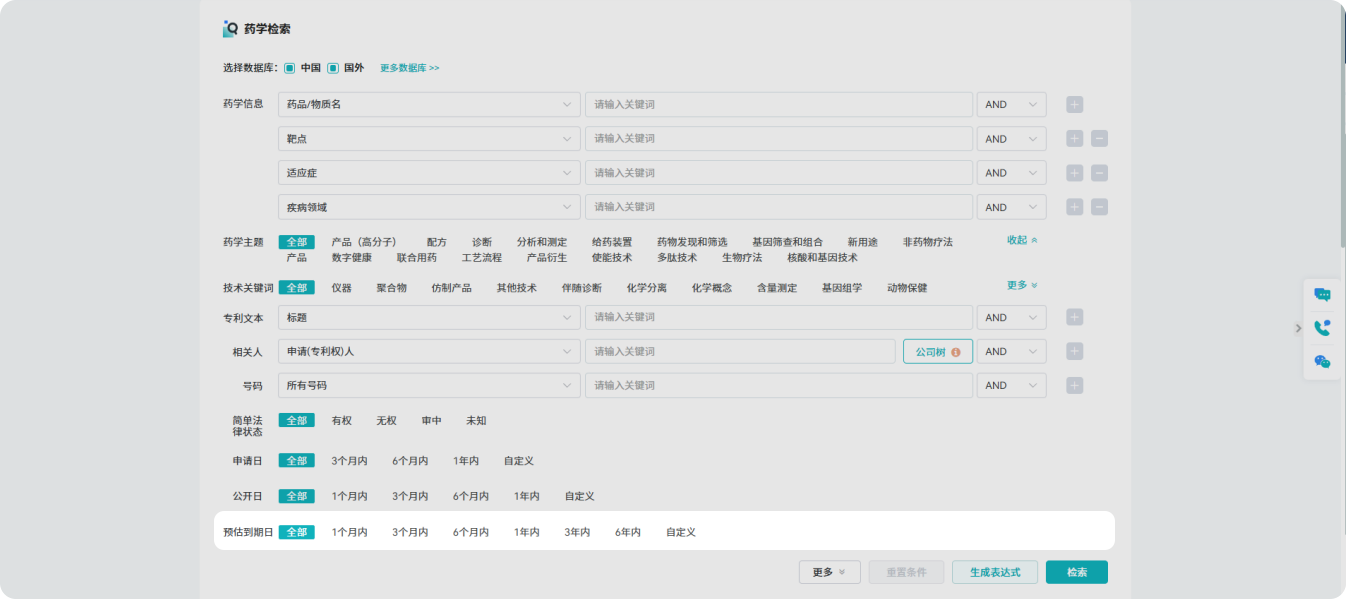The width and height of the screenshot is (1346, 599).
Task: Select 自定义 for 公开日
Action: click(x=579, y=497)
